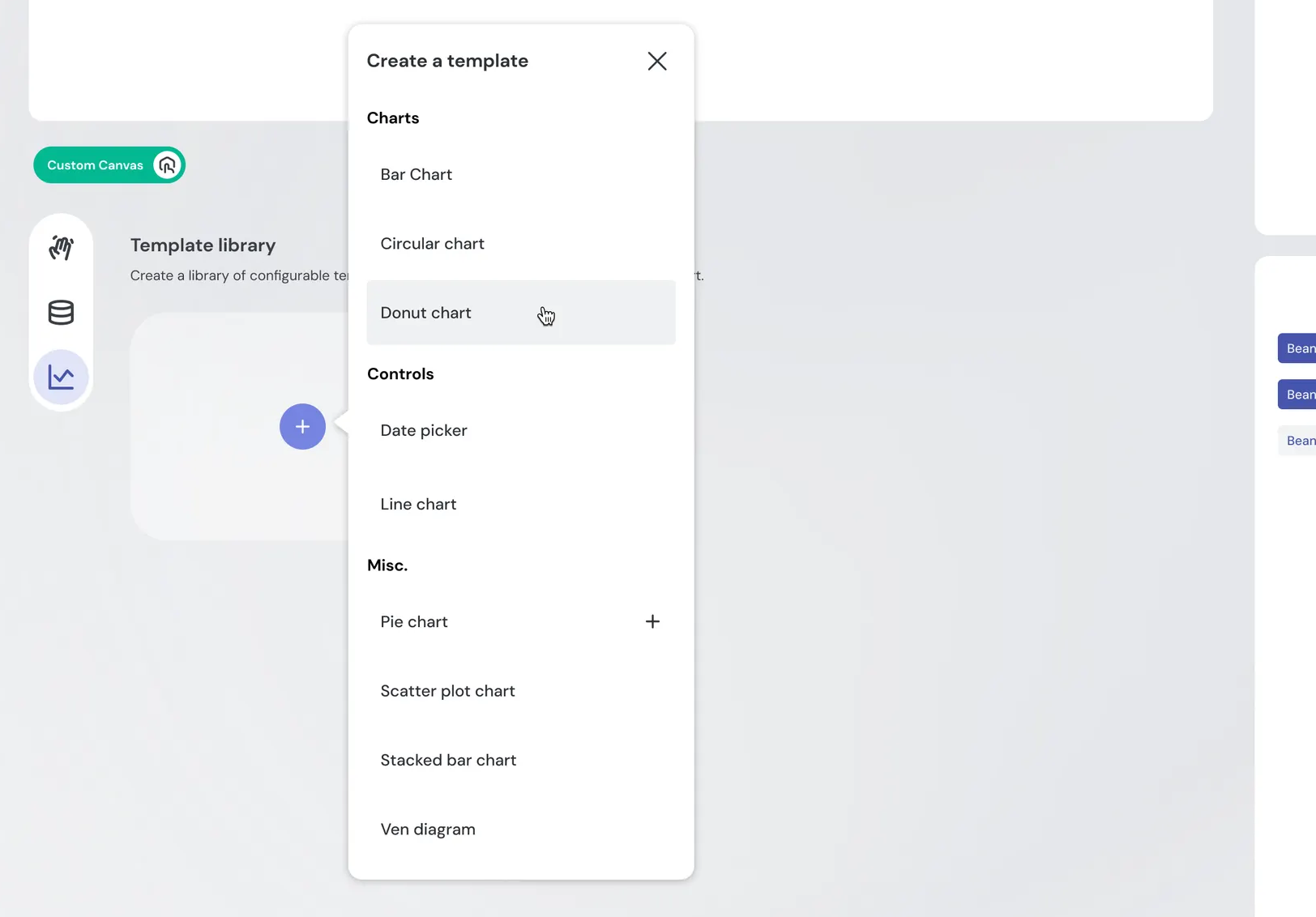Choose the Scatter plot chart template
Image resolution: width=1316 pixels, height=917 pixels.
click(x=447, y=691)
